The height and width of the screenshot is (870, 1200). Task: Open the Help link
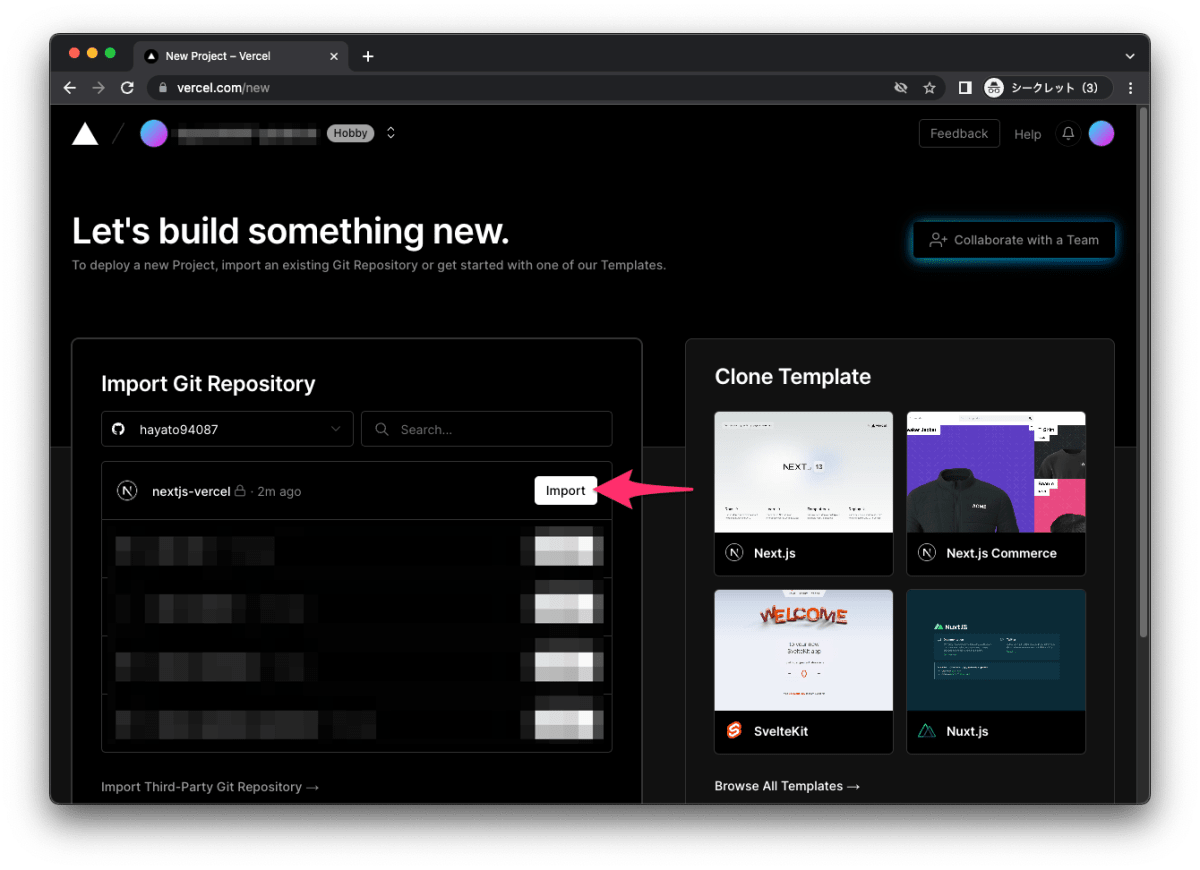click(x=1028, y=134)
